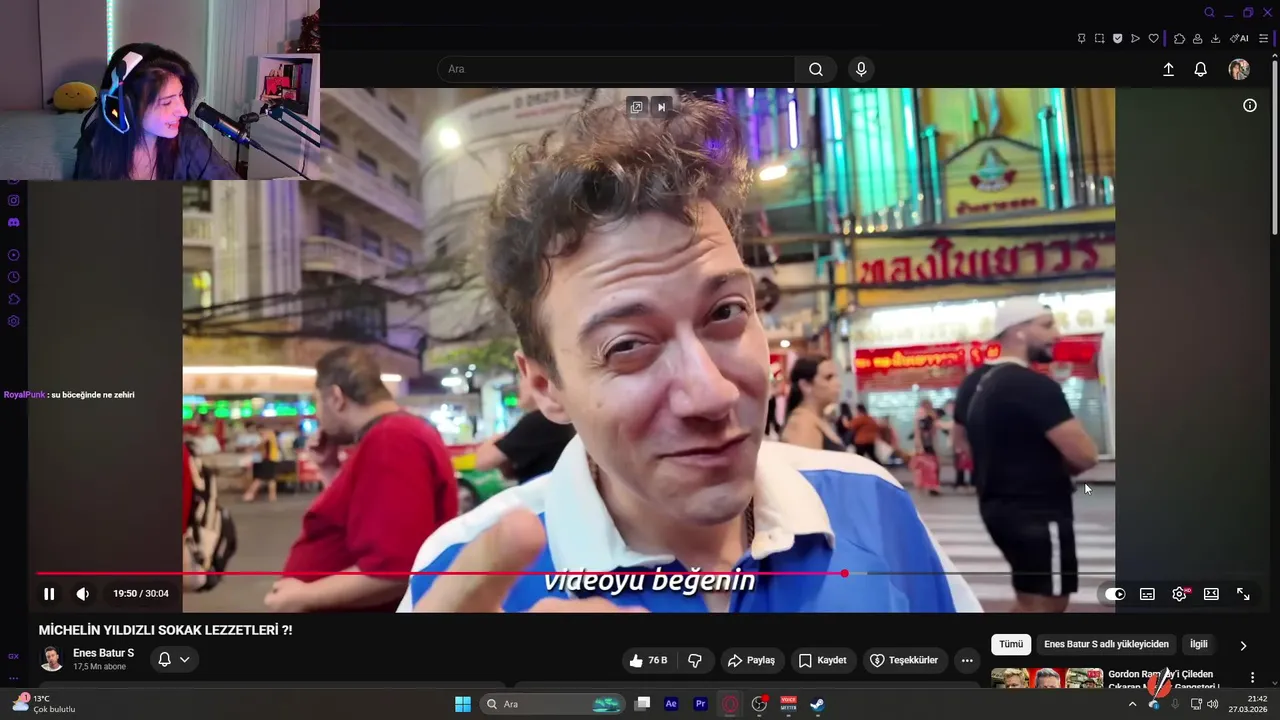Dislike the video with the thumbs down
1280x720 pixels.
694,660
